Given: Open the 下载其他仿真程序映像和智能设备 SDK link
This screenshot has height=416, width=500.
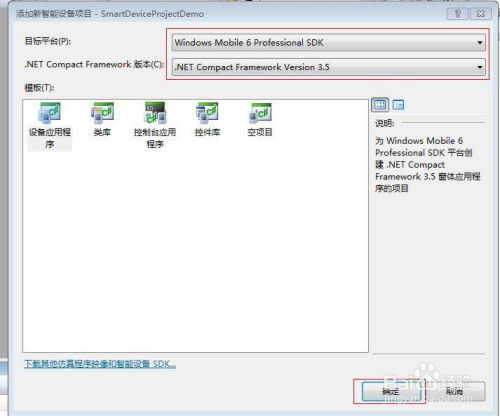Looking at the screenshot, I should [x=100, y=364].
